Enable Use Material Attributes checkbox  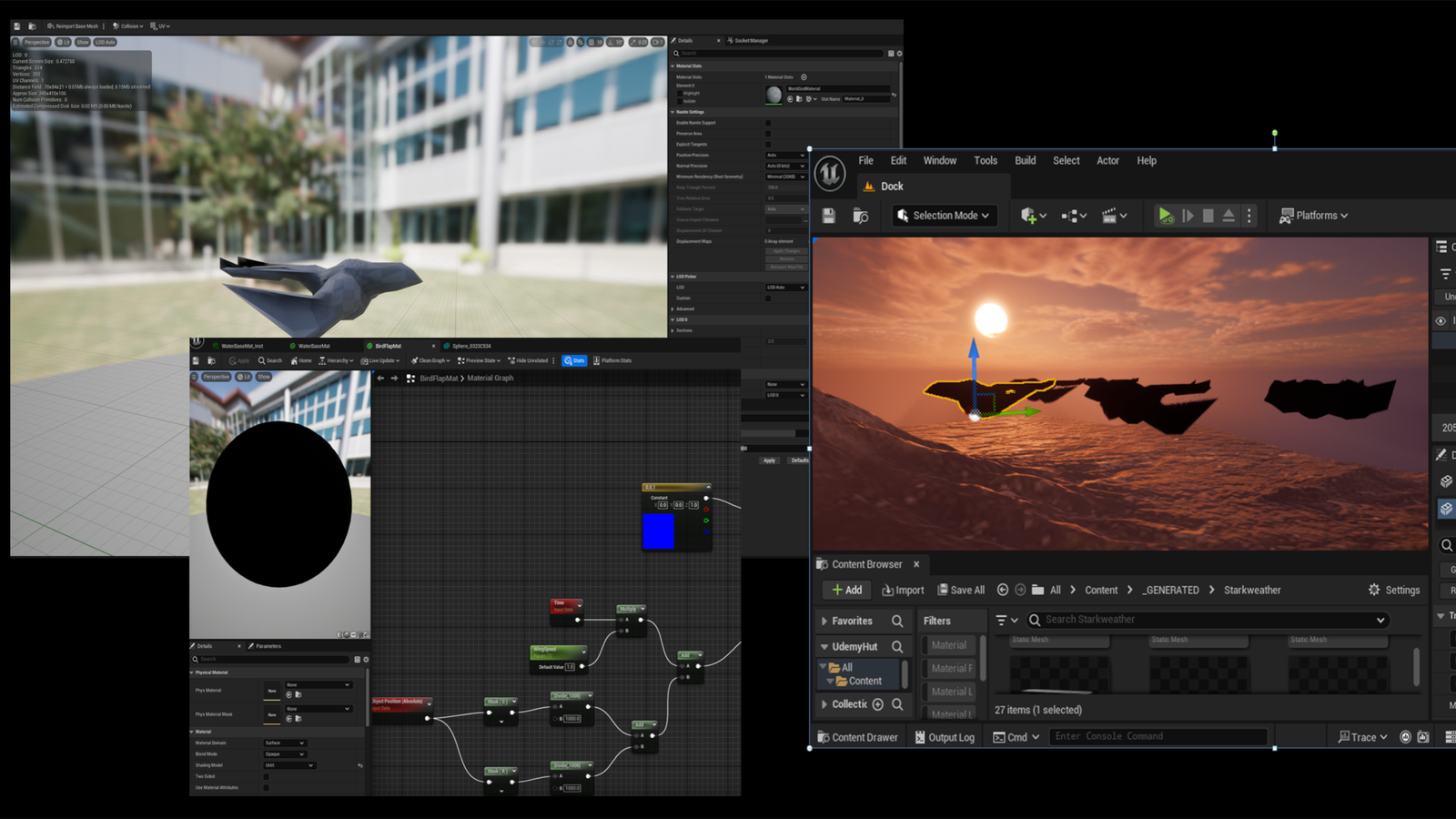266,787
